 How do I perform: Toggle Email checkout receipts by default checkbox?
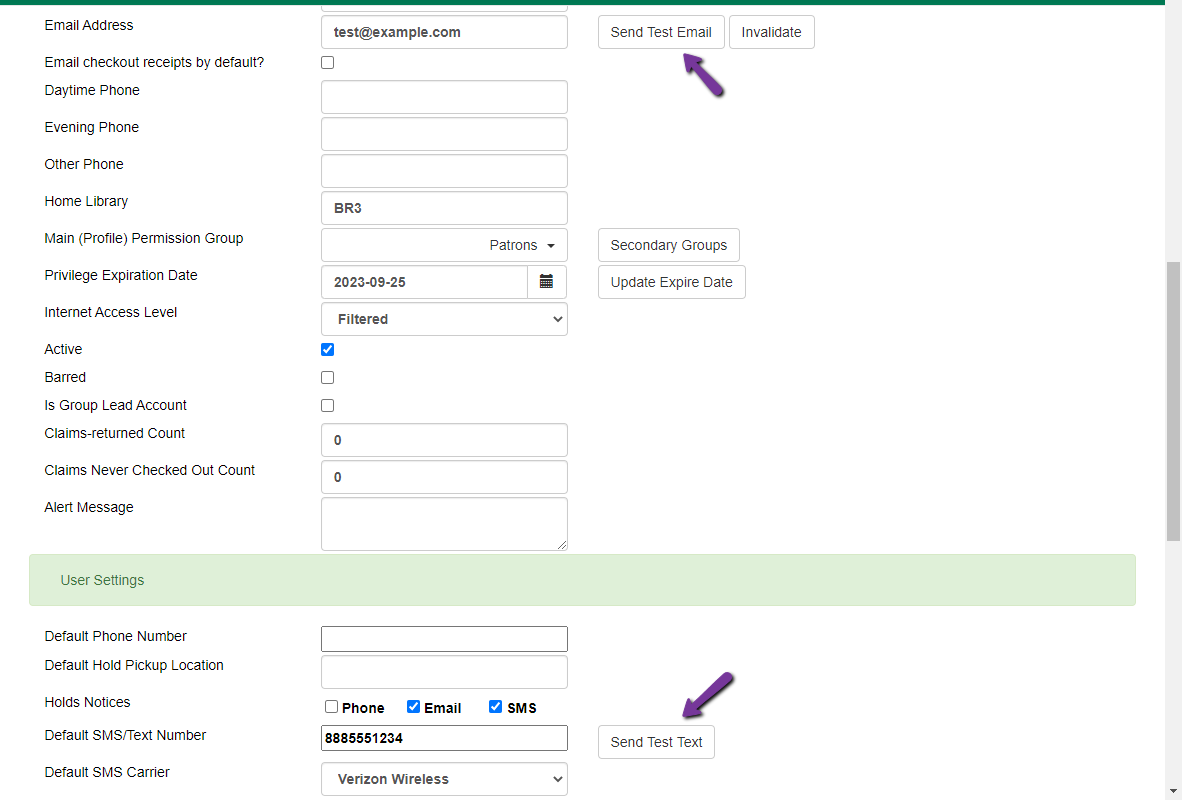327,63
